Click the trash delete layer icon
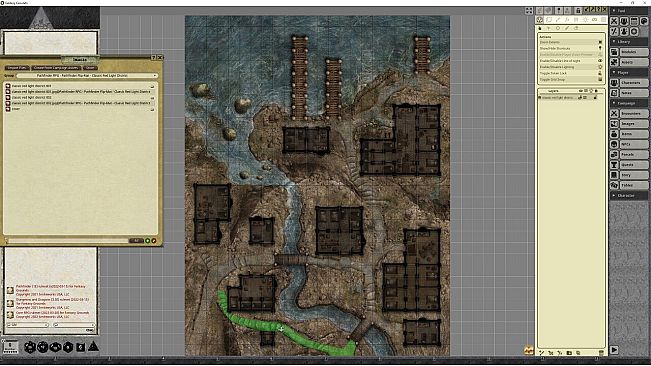651x366 pixels. [601, 353]
